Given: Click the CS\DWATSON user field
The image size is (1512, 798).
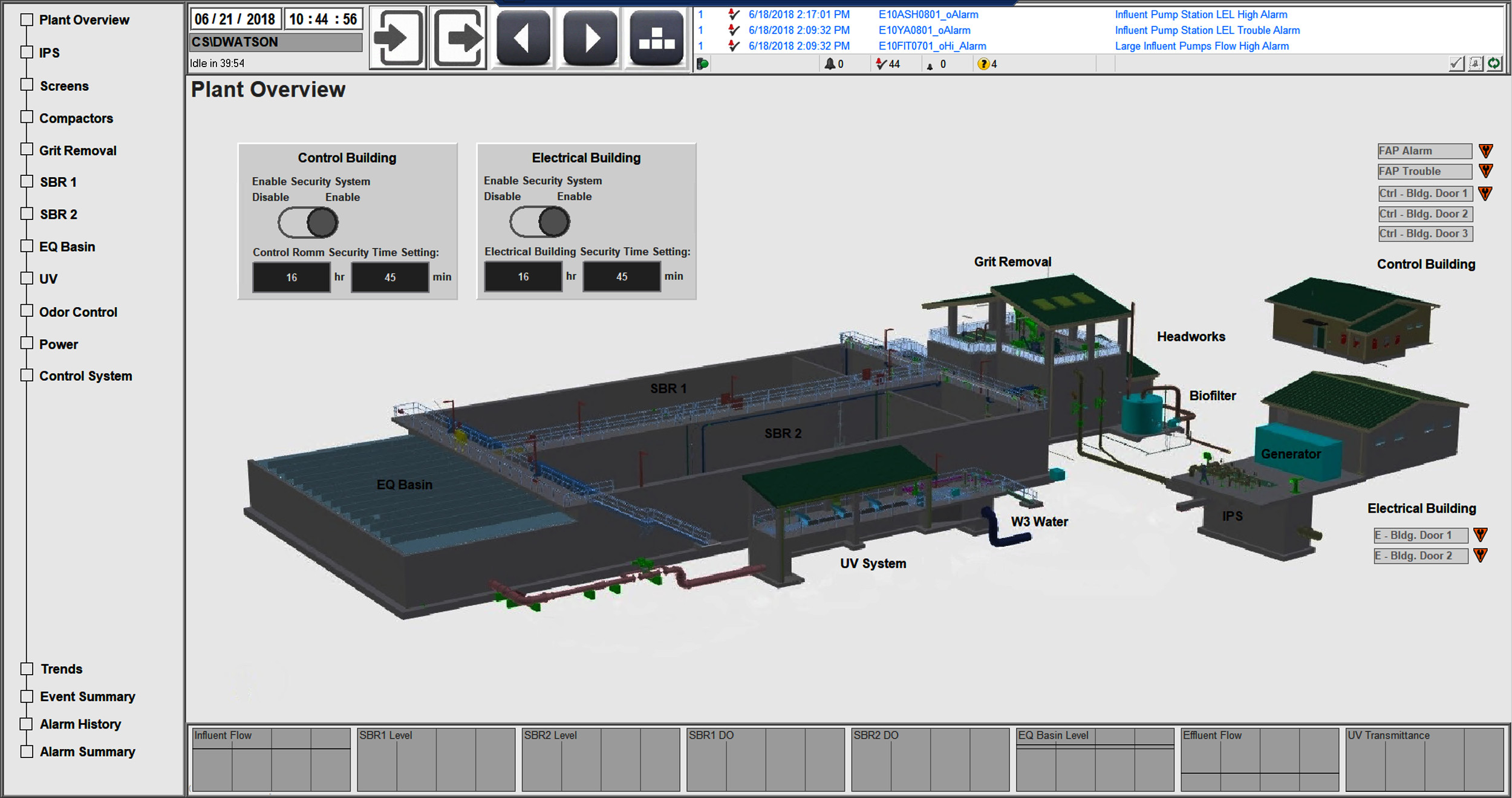Looking at the screenshot, I should tap(276, 42).
